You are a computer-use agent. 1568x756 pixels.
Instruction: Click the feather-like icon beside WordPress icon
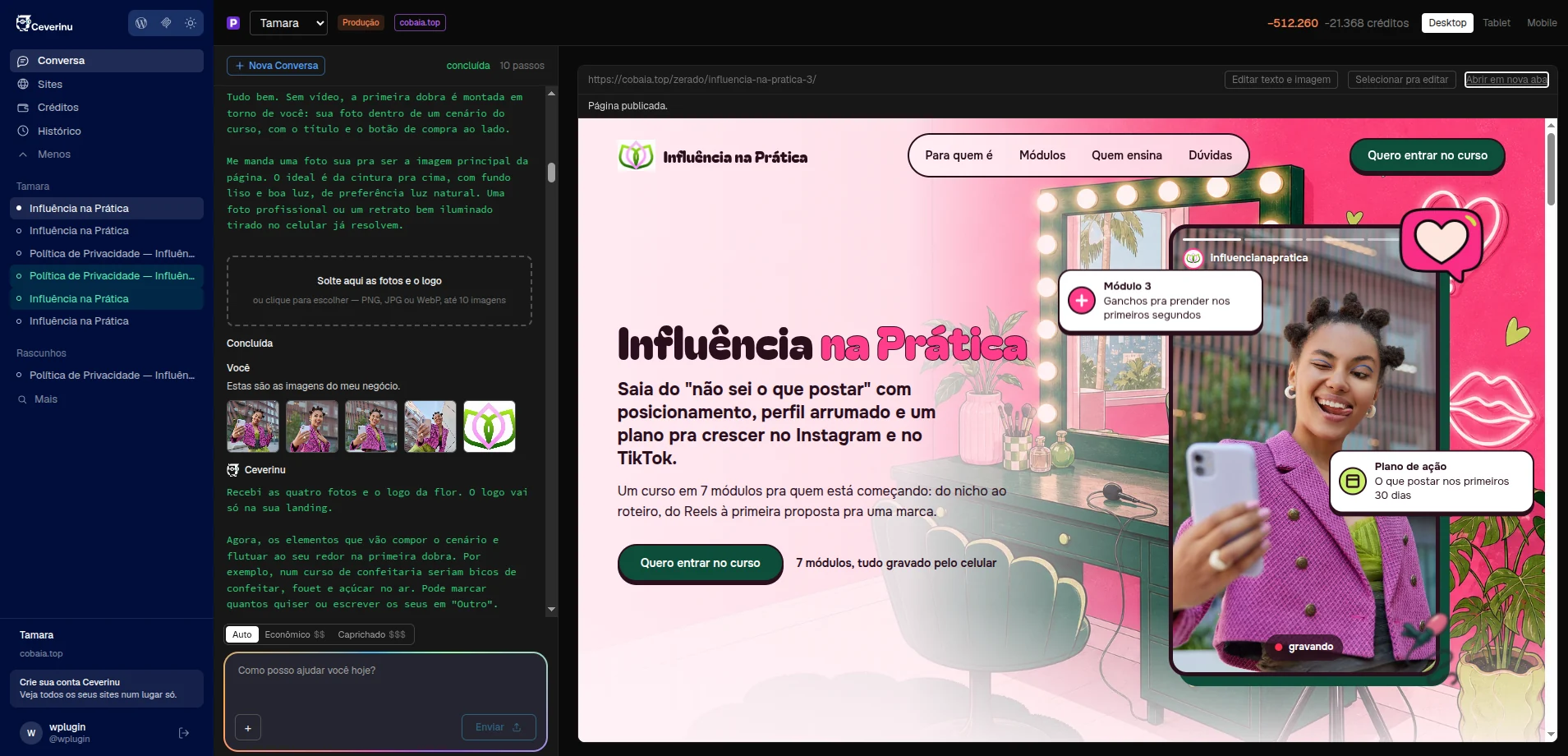[166, 23]
